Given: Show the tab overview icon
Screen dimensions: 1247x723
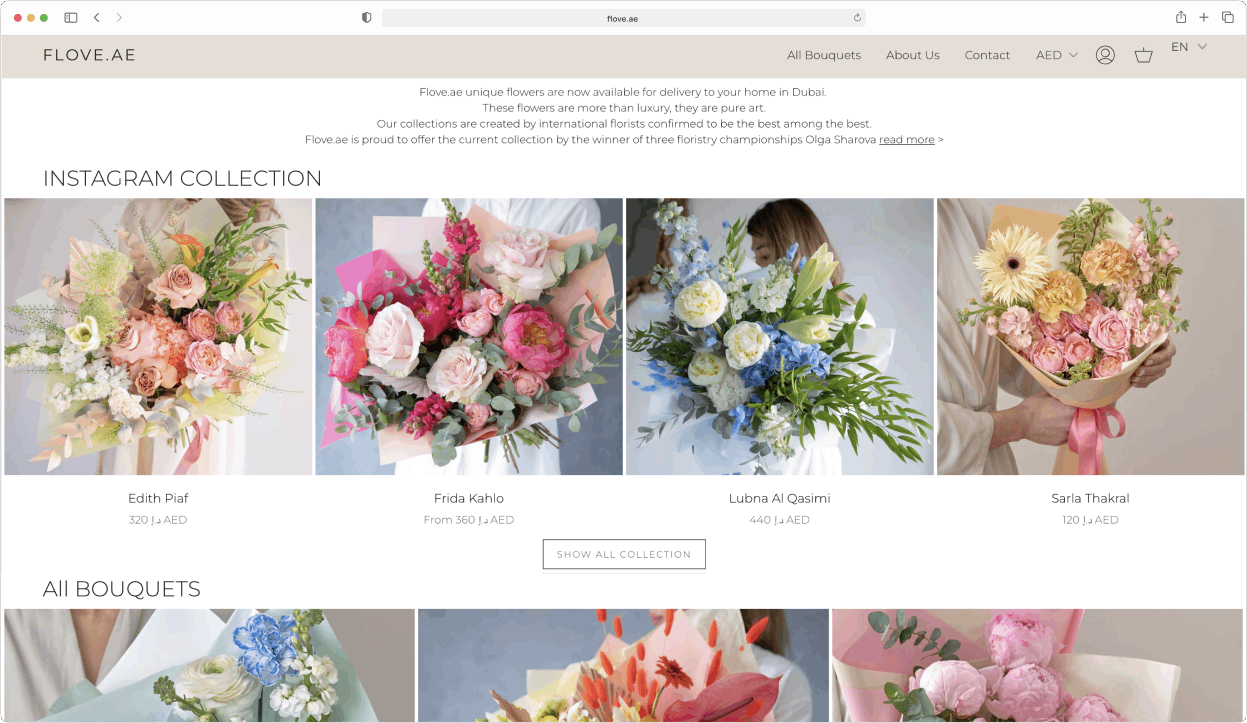Looking at the screenshot, I should 1228,17.
